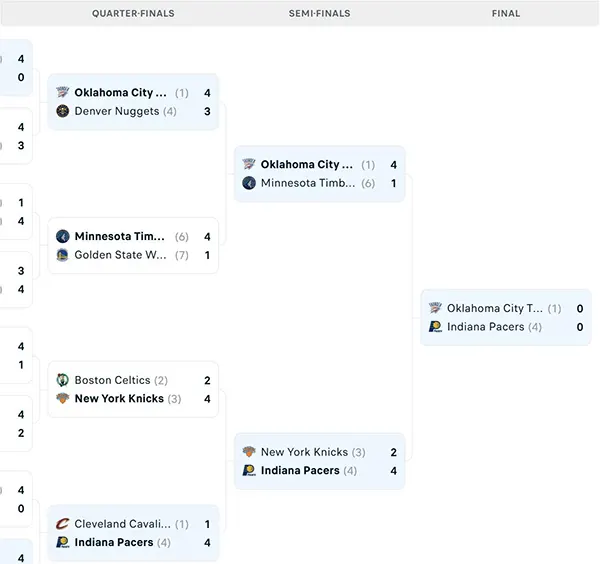Click Knicks logo in semi-final matchup
The height and width of the screenshot is (564, 600).
[249, 452]
